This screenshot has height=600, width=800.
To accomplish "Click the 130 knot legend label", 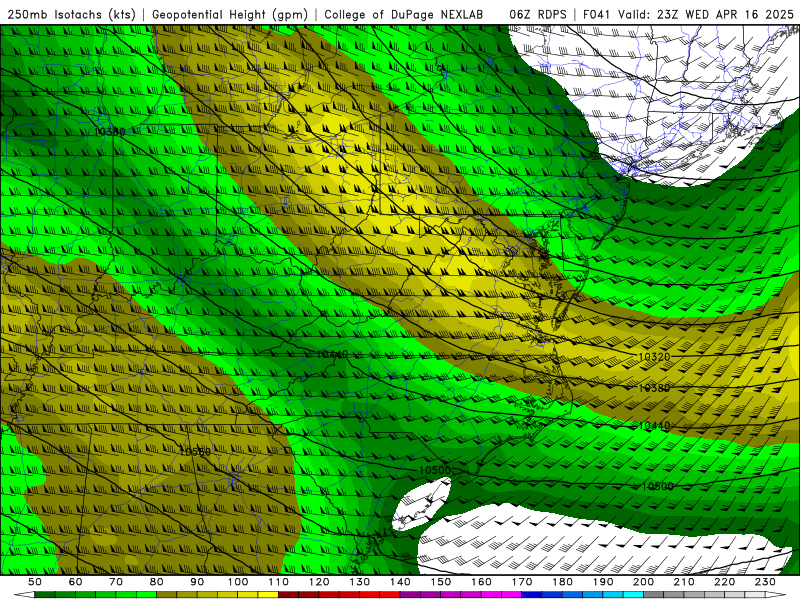I will 360,582.
